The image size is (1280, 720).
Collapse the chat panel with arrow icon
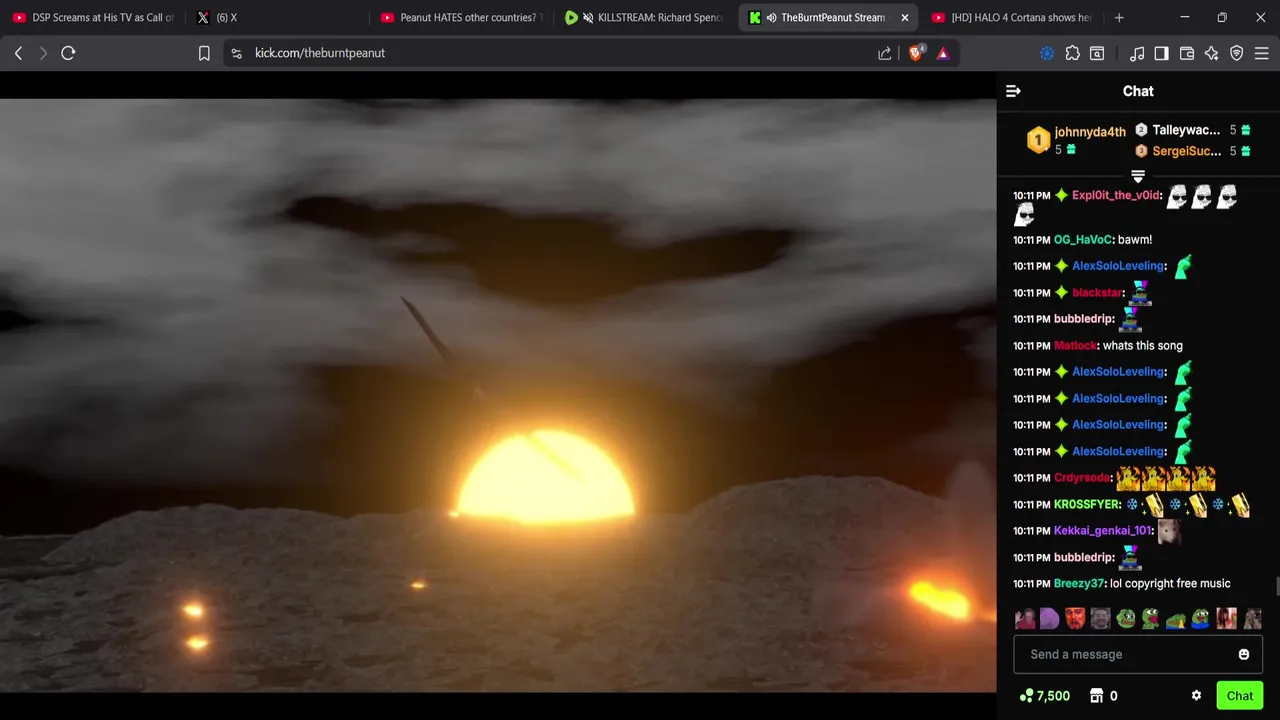click(x=1013, y=91)
